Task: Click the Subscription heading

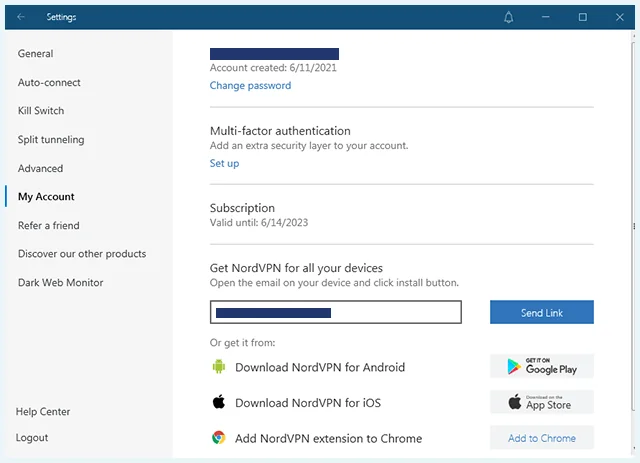Action: [242, 208]
